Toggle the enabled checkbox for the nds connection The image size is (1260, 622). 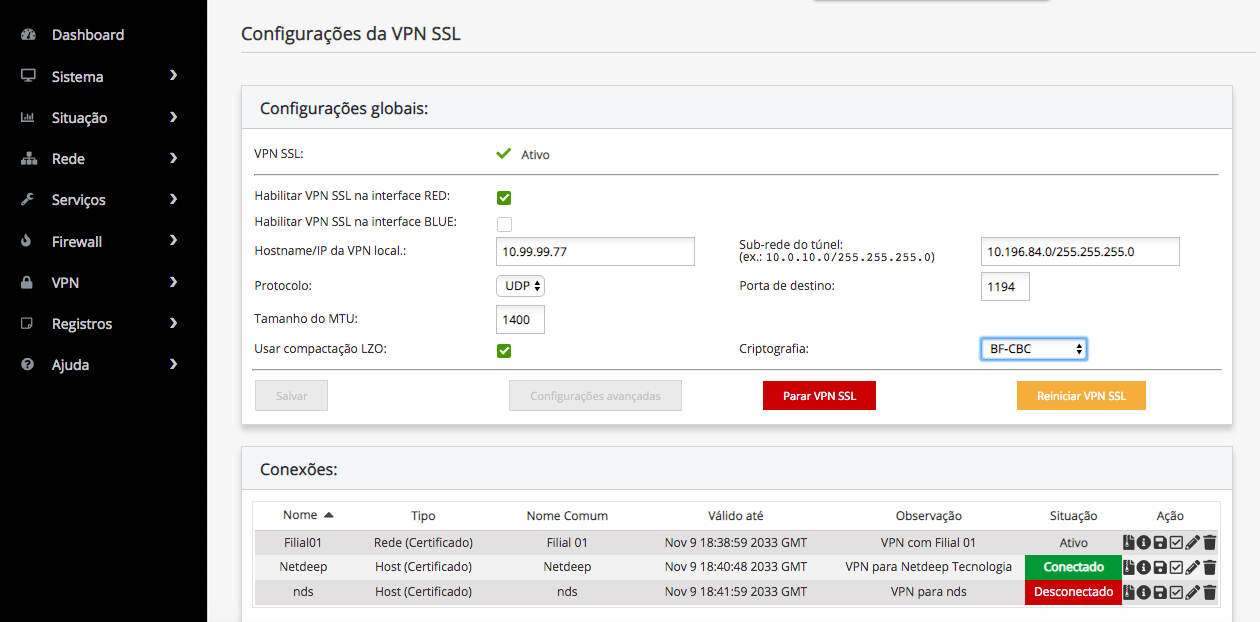click(1176, 593)
